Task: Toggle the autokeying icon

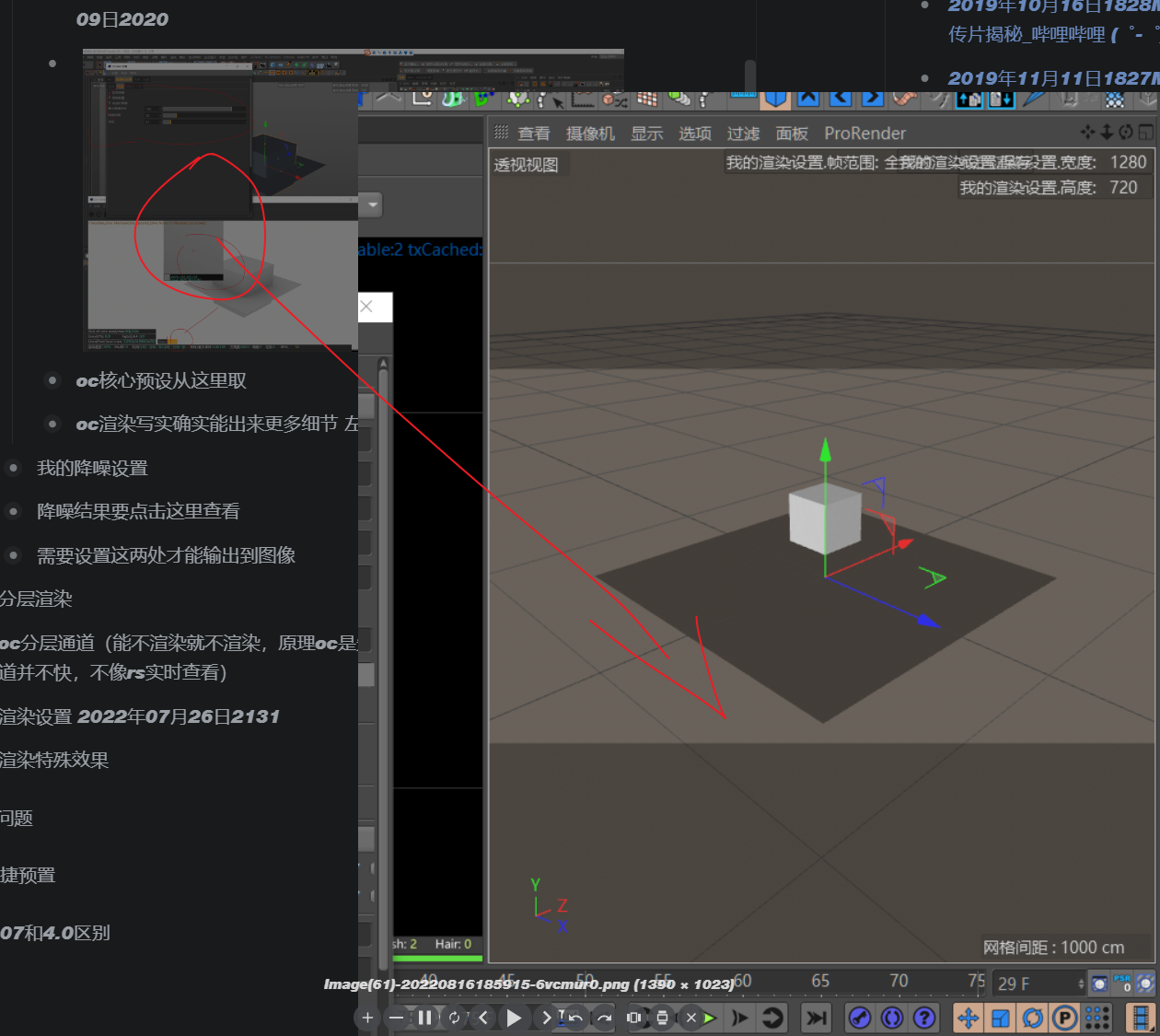Action: [892, 1018]
